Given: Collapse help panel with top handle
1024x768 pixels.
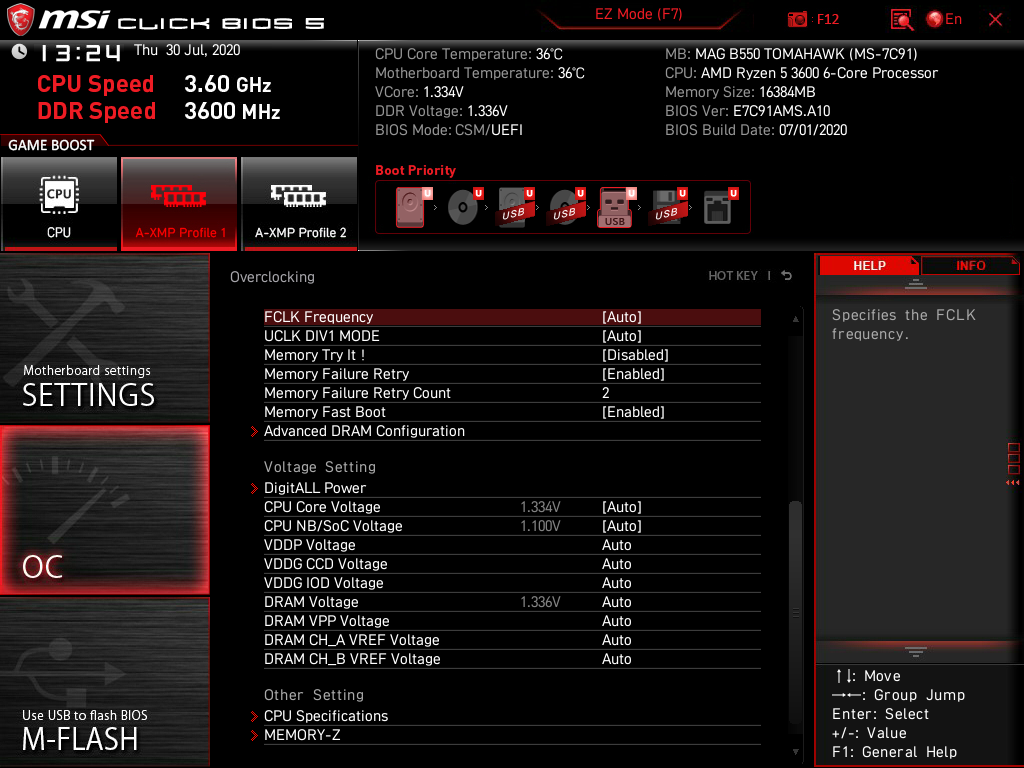Looking at the screenshot, I should [x=916, y=283].
